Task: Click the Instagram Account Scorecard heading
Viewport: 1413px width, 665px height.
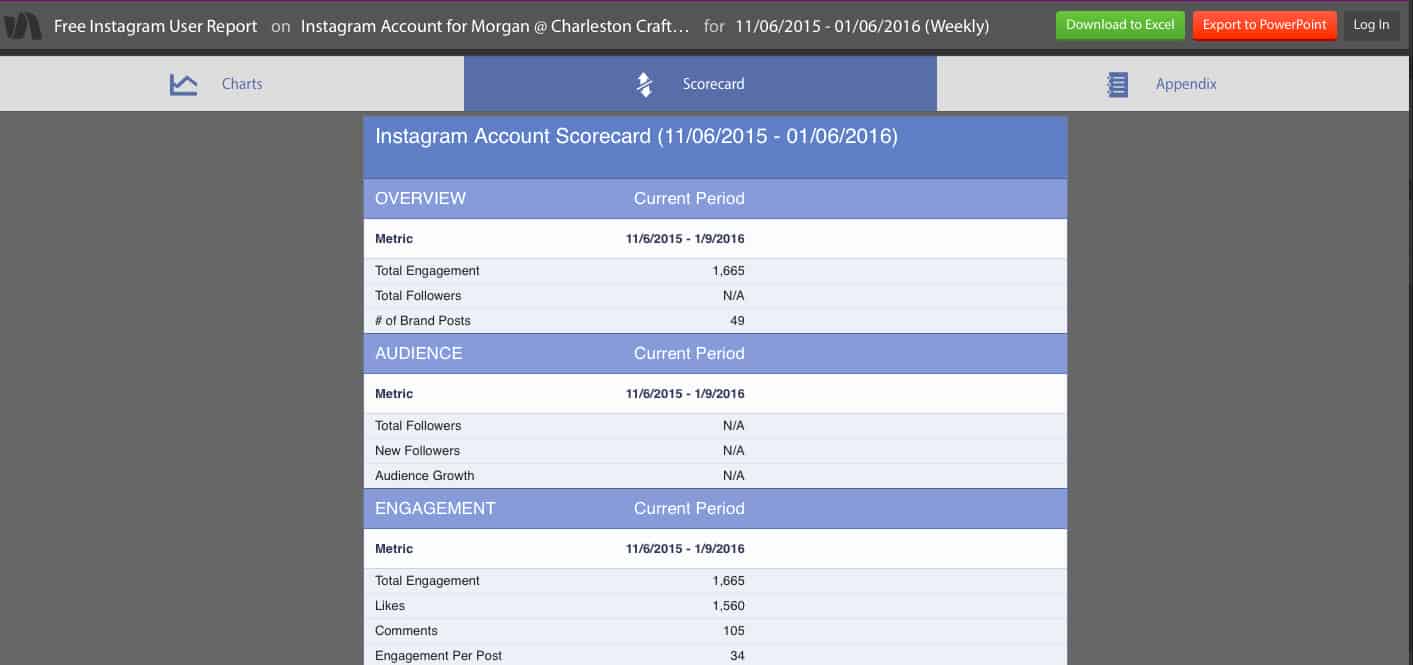Action: coord(636,136)
